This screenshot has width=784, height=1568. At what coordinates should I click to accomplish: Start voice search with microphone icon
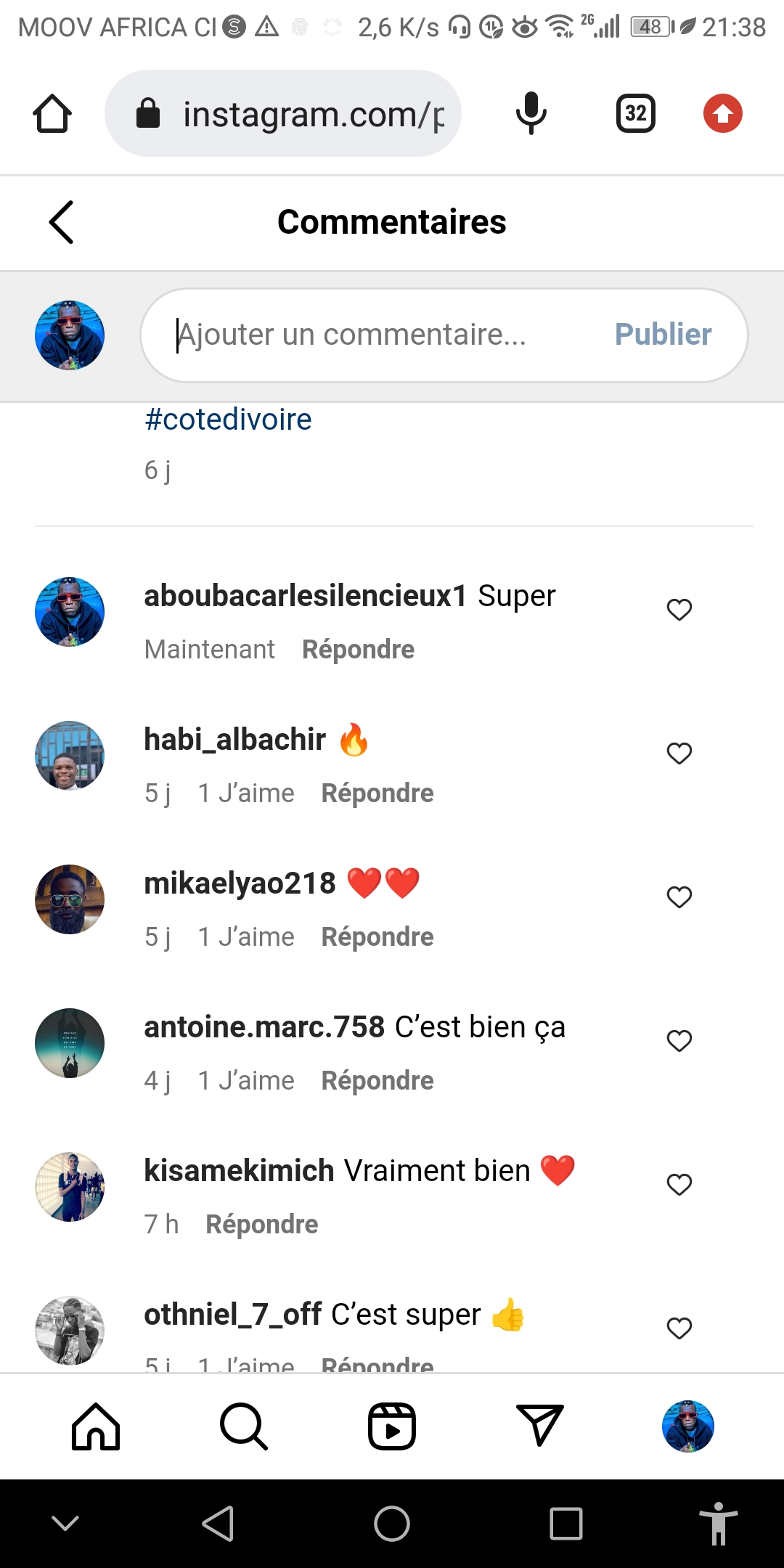531,113
